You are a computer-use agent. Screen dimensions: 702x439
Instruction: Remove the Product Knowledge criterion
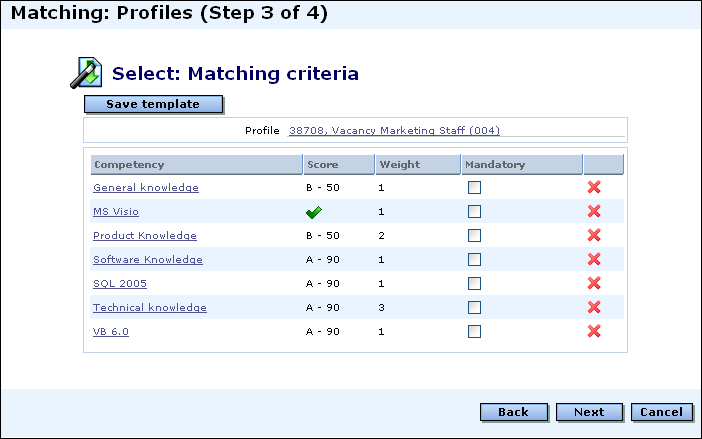(594, 235)
